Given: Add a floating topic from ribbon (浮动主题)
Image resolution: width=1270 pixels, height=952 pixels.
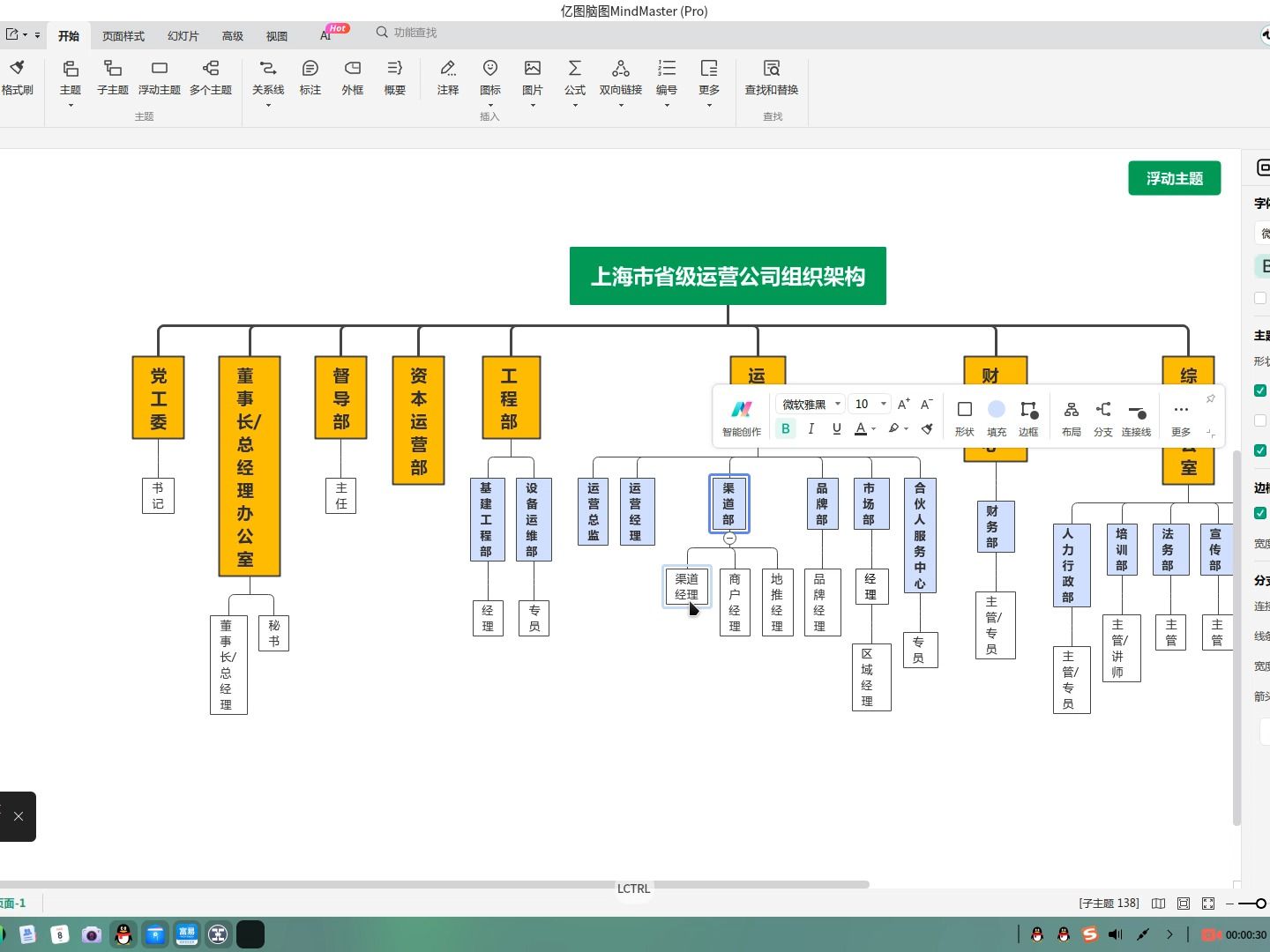Looking at the screenshot, I should 160,77.
